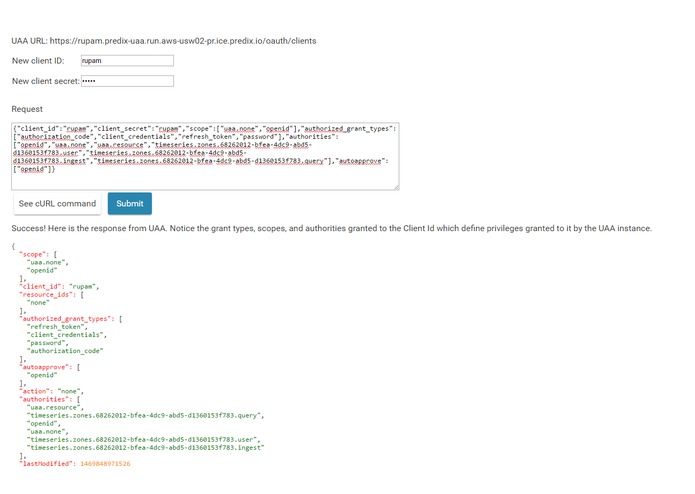Open the See cURL command button
The height and width of the screenshot is (494, 695).
pyautogui.click(x=57, y=204)
